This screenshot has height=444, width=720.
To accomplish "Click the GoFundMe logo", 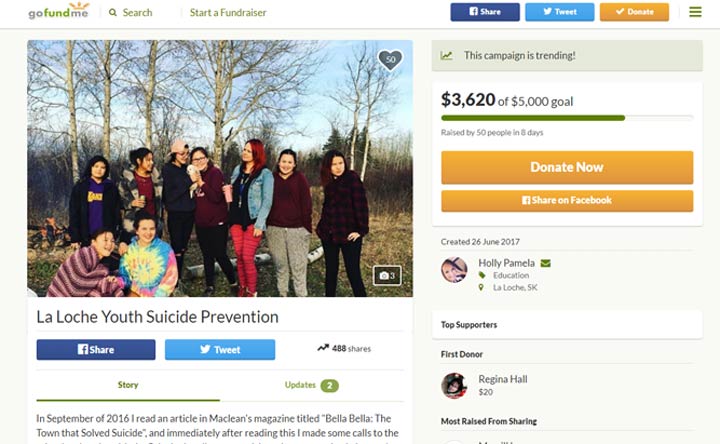I will [58, 12].
